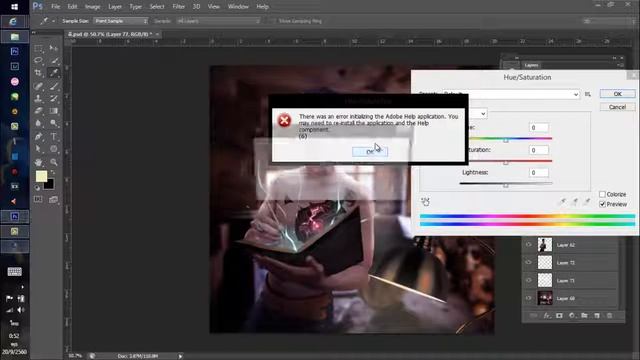
Task: Select the Brush tool
Action: coord(53,86)
